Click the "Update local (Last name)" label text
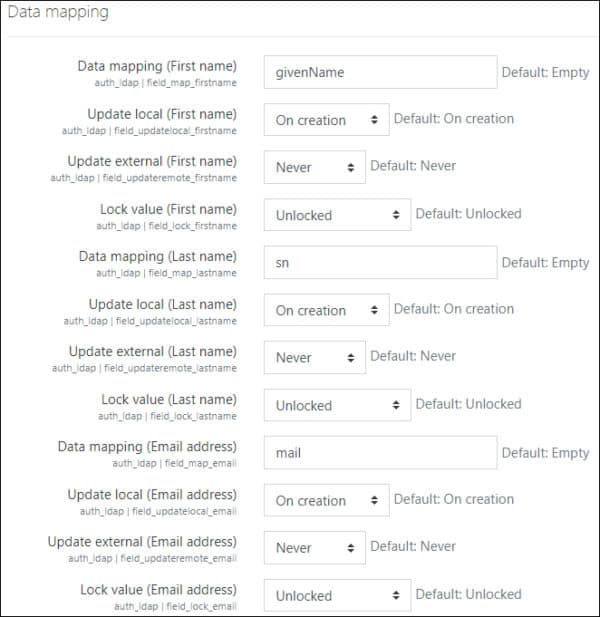600x617 pixels. 163,304
